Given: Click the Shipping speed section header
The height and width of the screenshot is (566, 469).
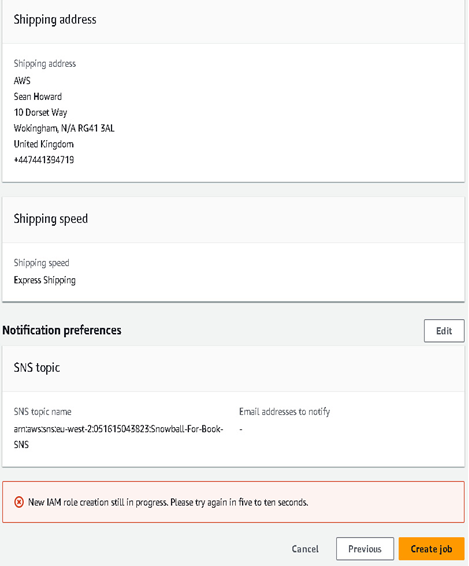Looking at the screenshot, I should pyautogui.click(x=51, y=219).
